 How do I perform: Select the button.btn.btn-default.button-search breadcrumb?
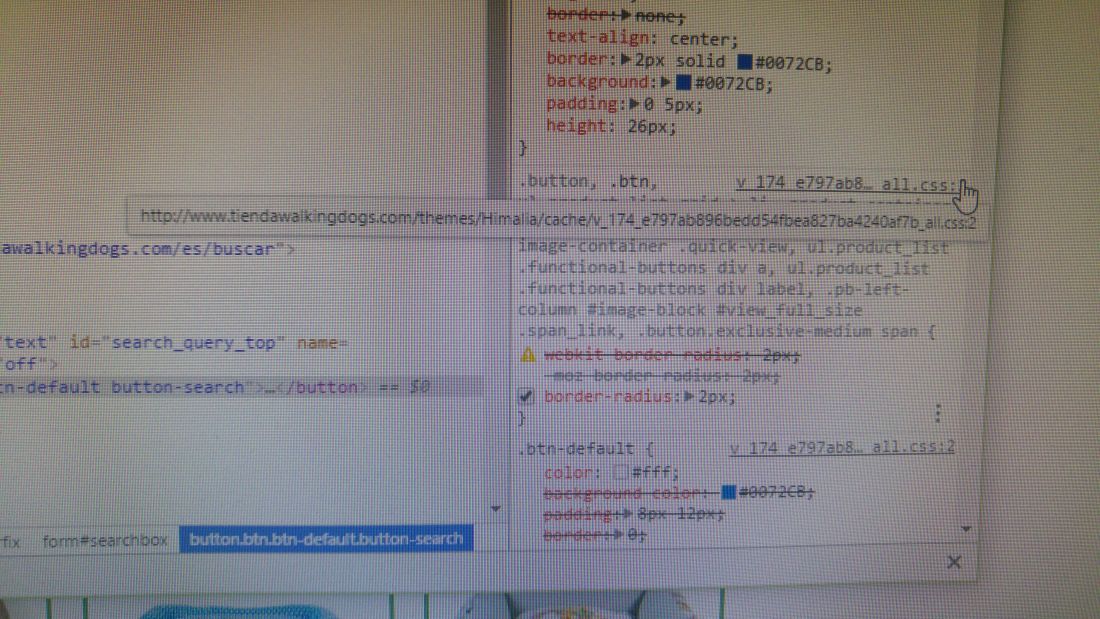point(326,539)
